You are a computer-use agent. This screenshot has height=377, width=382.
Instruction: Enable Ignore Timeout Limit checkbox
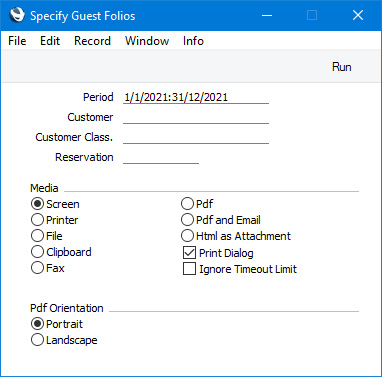tap(189, 269)
